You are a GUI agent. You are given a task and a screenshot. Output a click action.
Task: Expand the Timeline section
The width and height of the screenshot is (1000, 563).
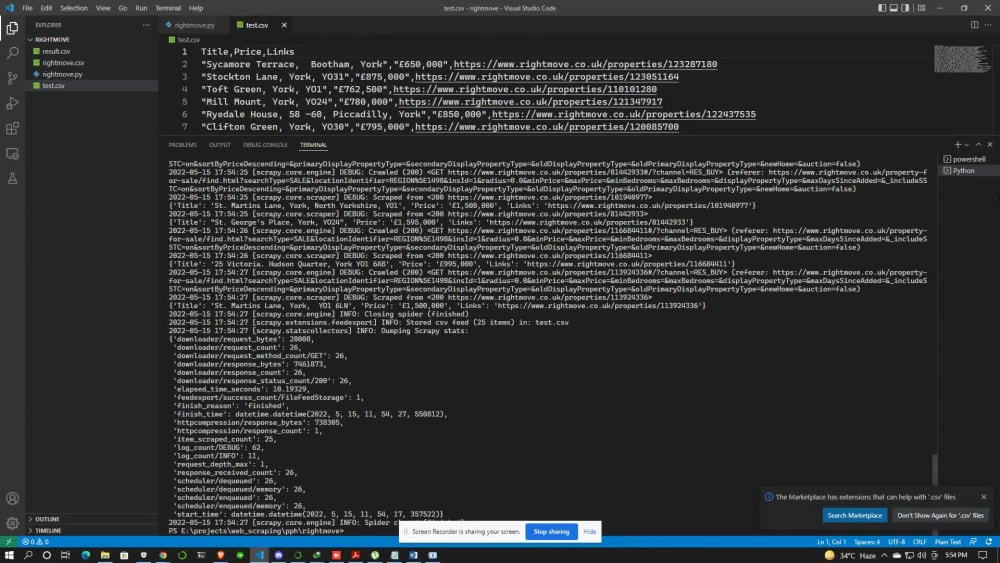[92, 530]
